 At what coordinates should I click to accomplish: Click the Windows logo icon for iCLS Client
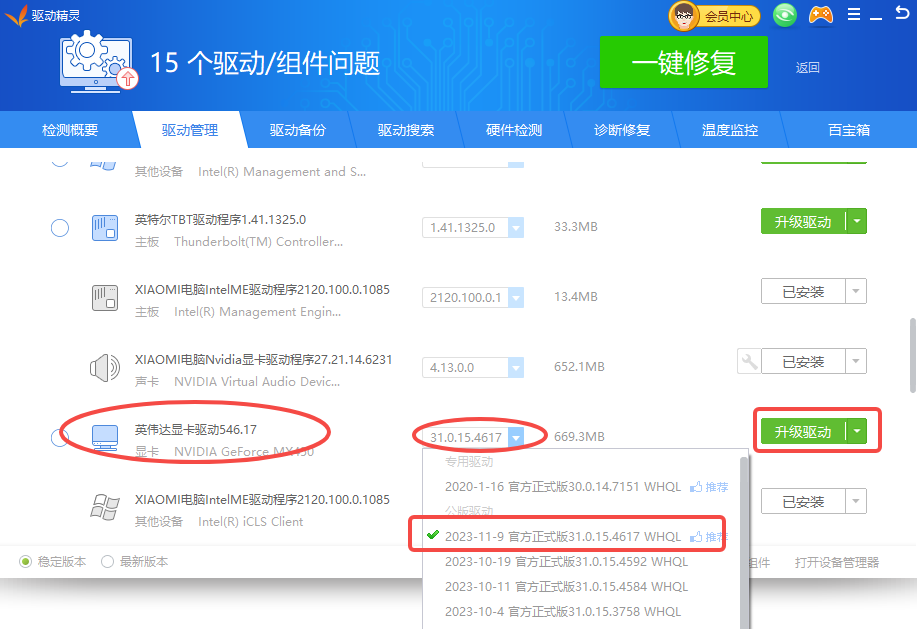105,507
